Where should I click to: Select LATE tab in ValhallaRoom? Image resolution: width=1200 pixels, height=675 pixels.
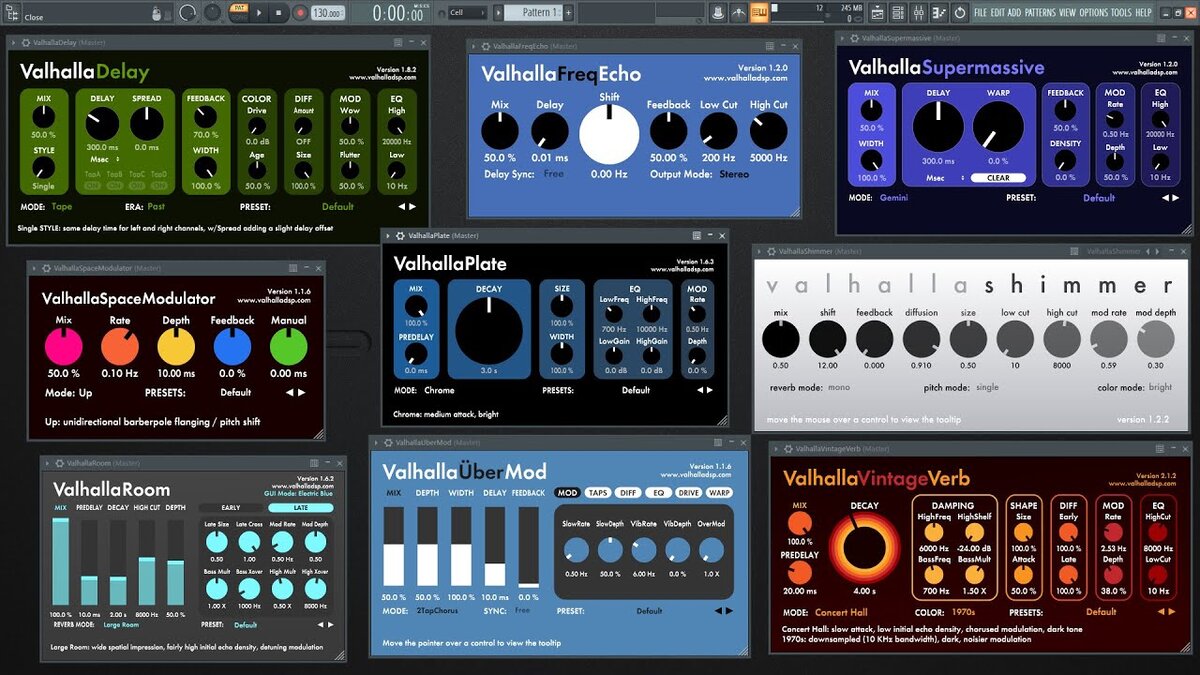click(300, 508)
